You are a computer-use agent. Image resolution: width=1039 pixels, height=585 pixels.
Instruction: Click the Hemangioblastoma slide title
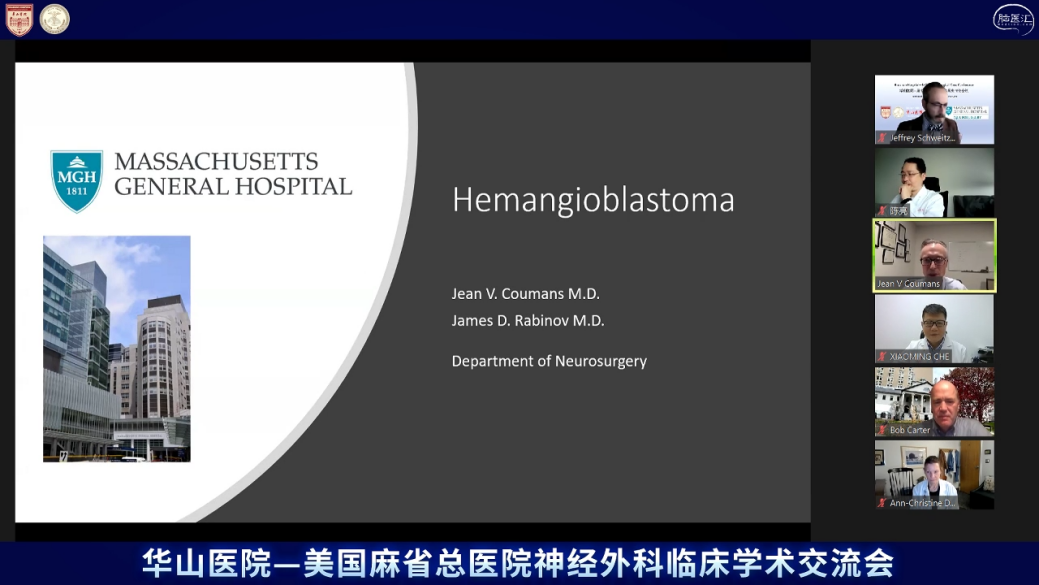(x=593, y=200)
